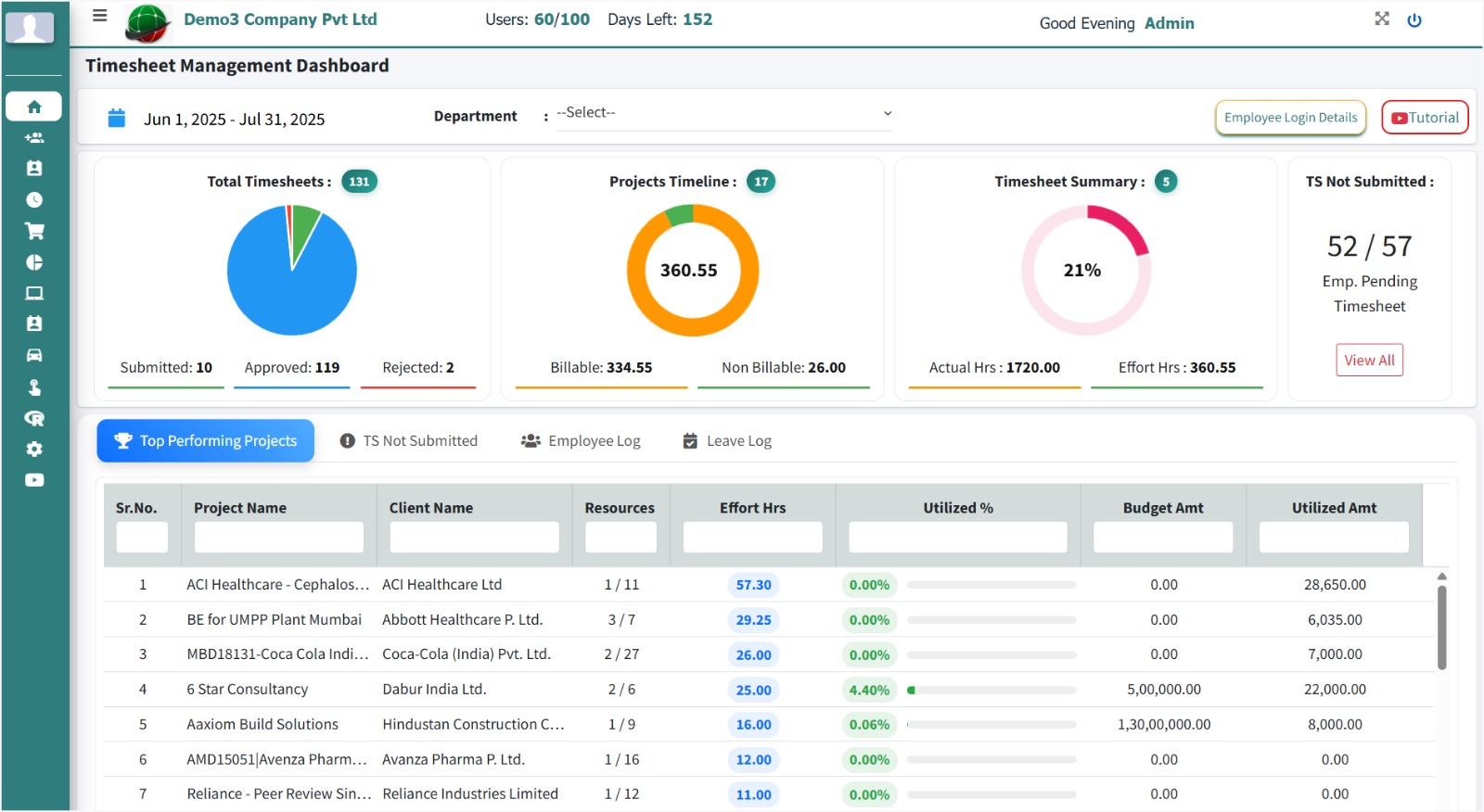Viewport: 1484px width, 812px height.
Task: Open the contact badge icon below the laptop
Action: tap(34, 324)
